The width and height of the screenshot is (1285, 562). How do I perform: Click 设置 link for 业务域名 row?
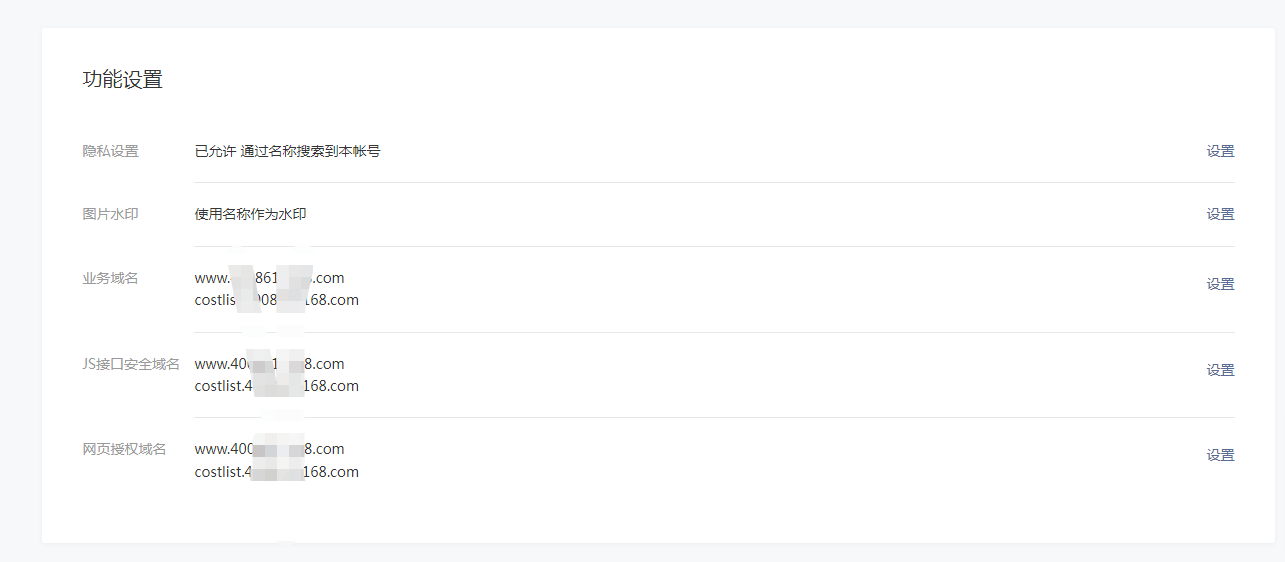click(1220, 284)
